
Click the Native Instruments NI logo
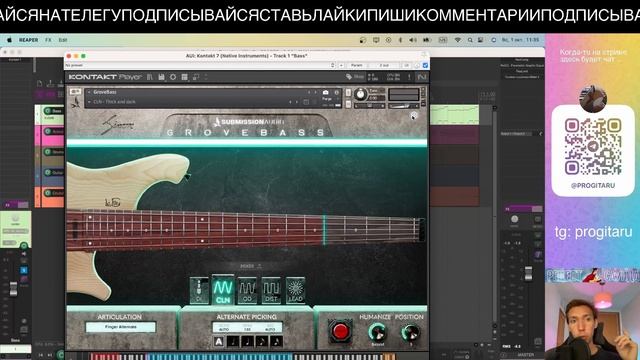(422, 77)
